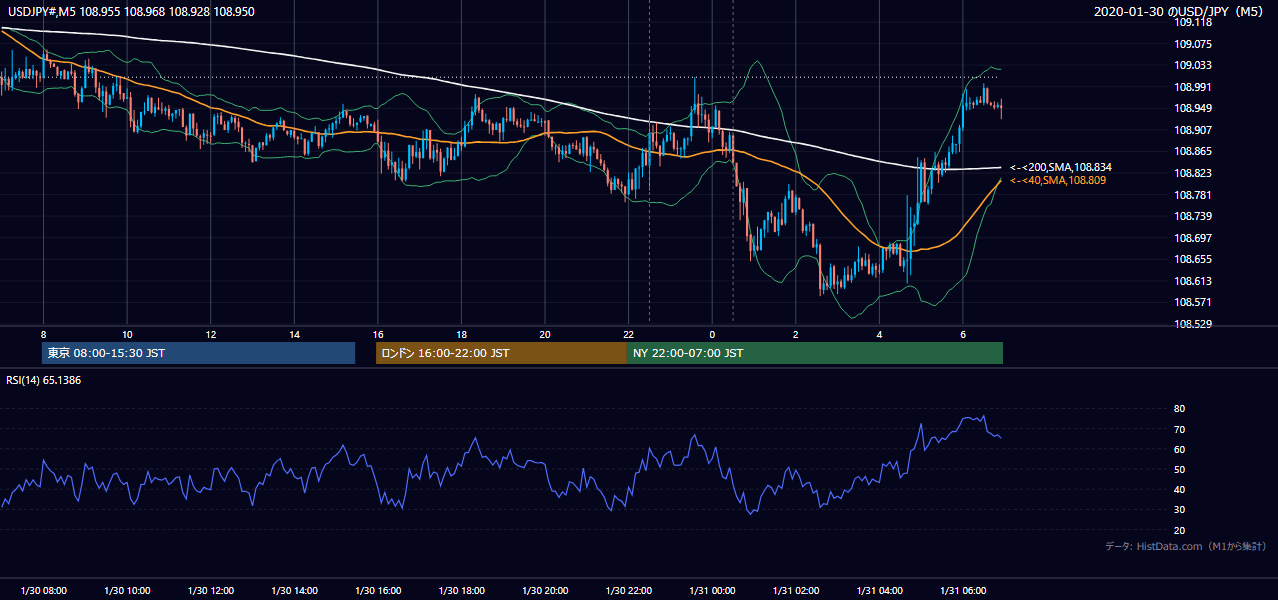Click price axis label 108.865

[1192, 151]
